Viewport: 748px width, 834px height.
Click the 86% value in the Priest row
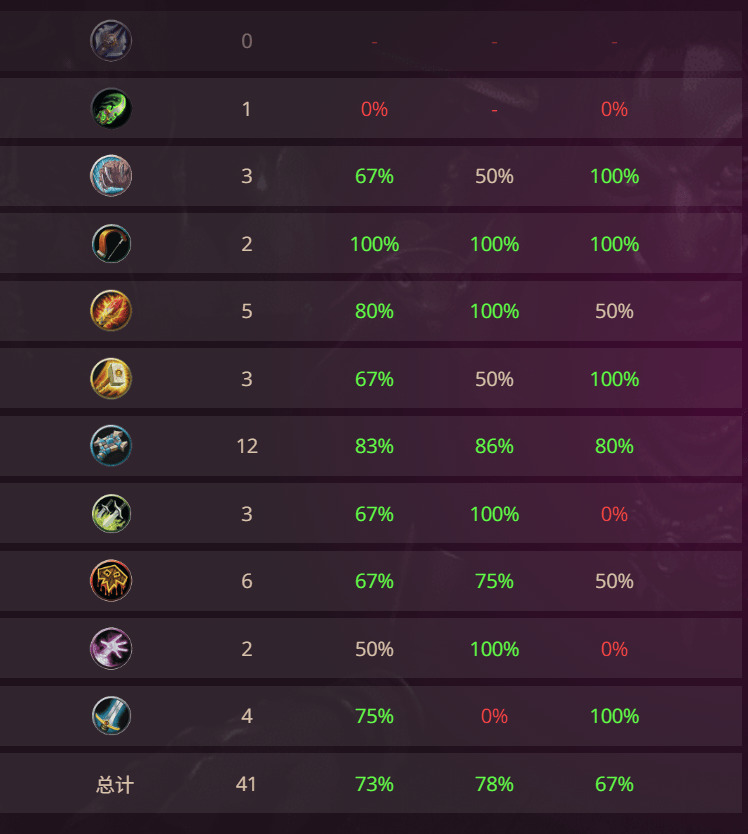494,446
